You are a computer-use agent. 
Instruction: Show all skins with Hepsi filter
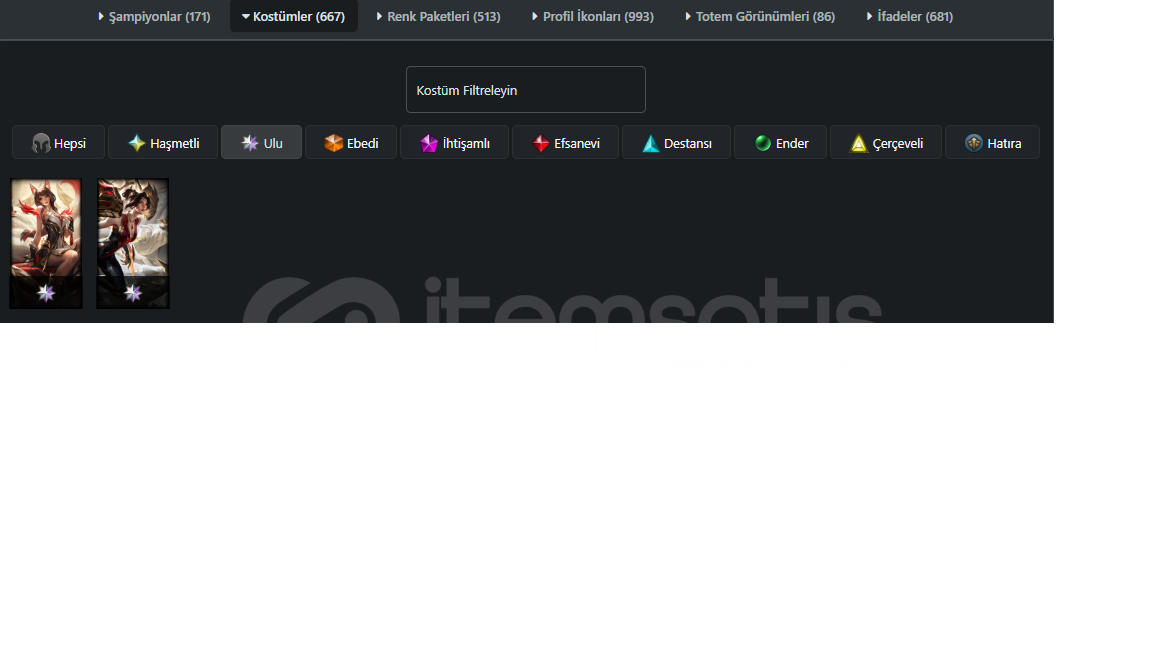[59, 143]
